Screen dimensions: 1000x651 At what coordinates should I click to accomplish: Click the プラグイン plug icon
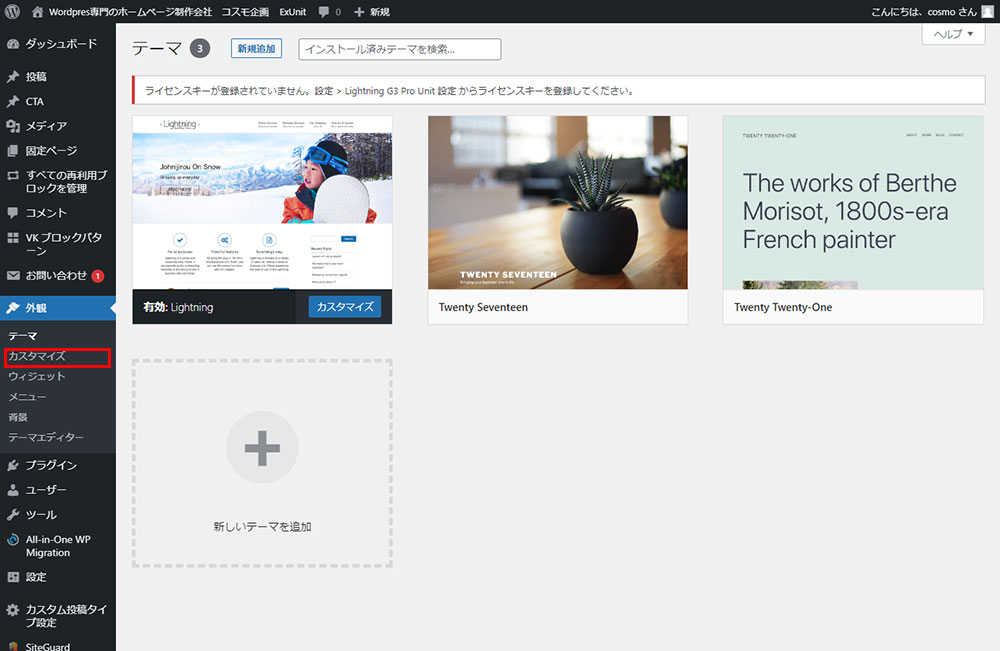click(13, 465)
